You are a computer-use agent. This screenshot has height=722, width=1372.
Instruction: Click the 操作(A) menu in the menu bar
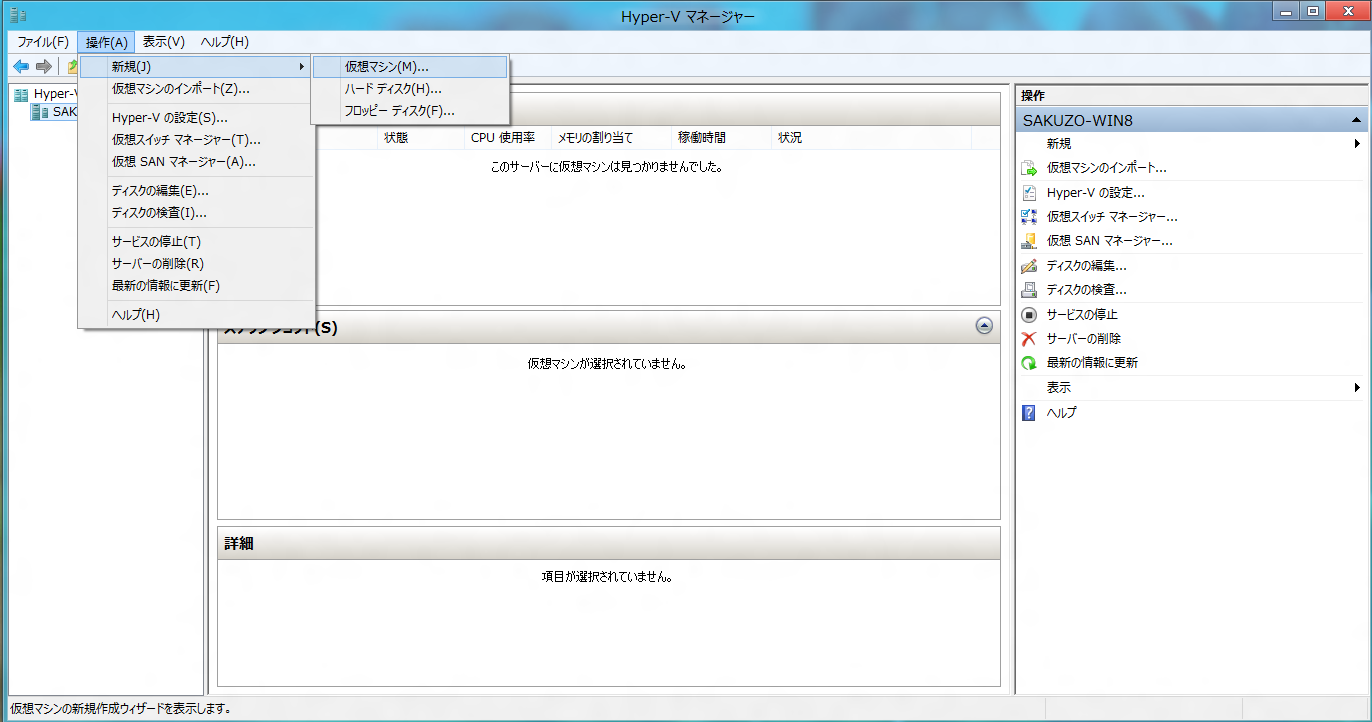click(106, 42)
